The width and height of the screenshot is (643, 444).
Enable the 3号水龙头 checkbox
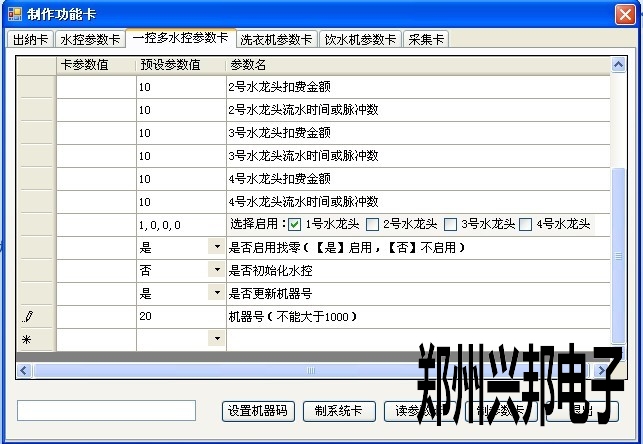click(x=450, y=224)
